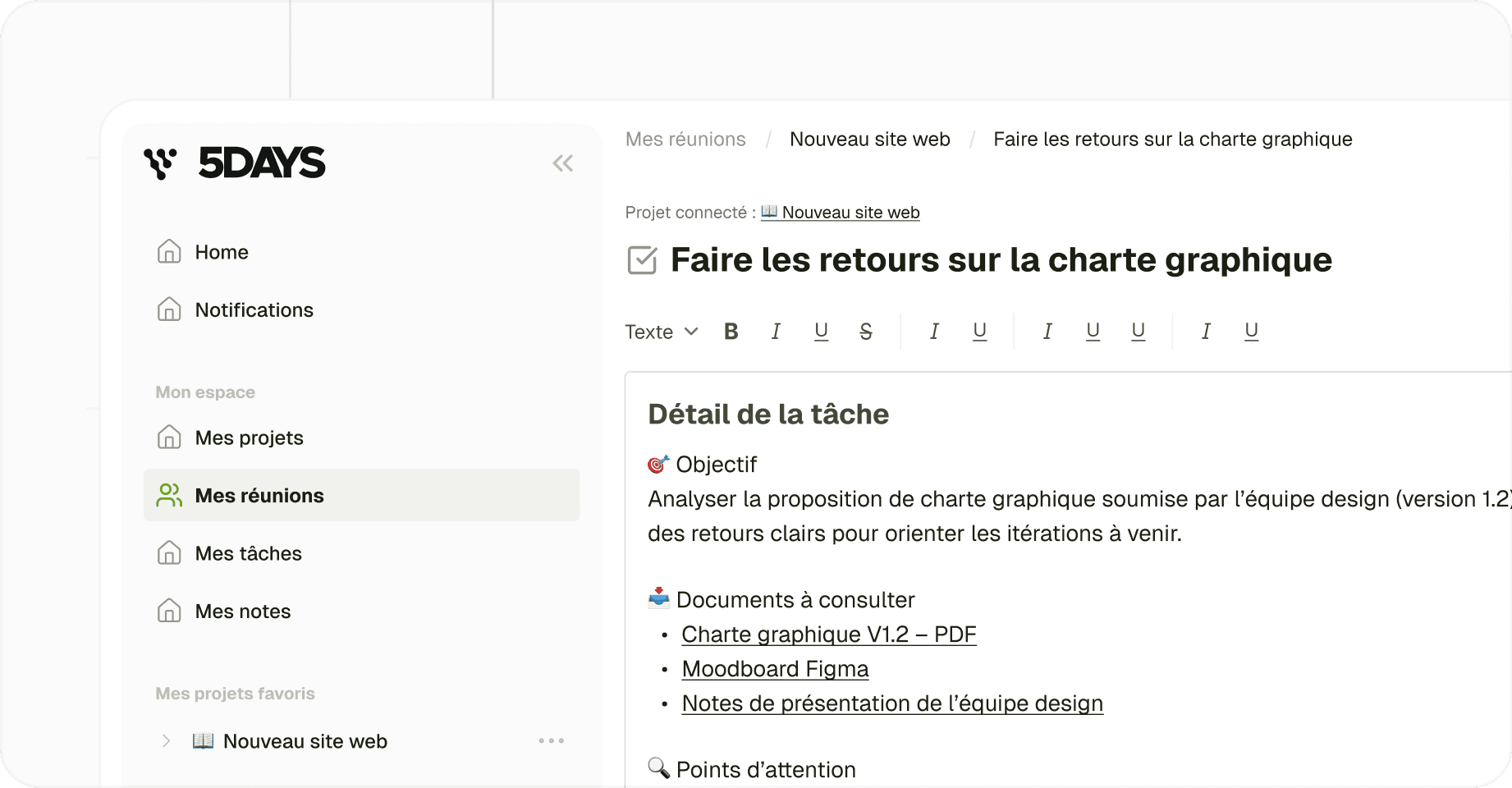The width and height of the screenshot is (1512, 788).
Task: Open Mes notes section
Action: coord(242,612)
